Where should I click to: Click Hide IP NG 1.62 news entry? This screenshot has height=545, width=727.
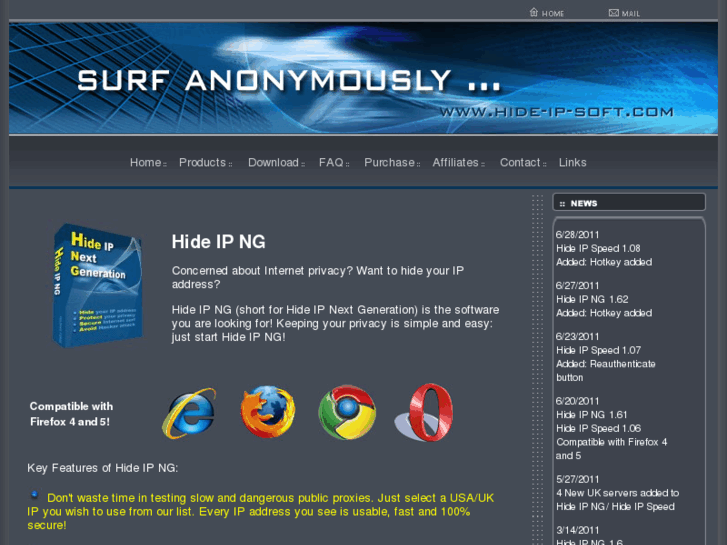click(592, 300)
